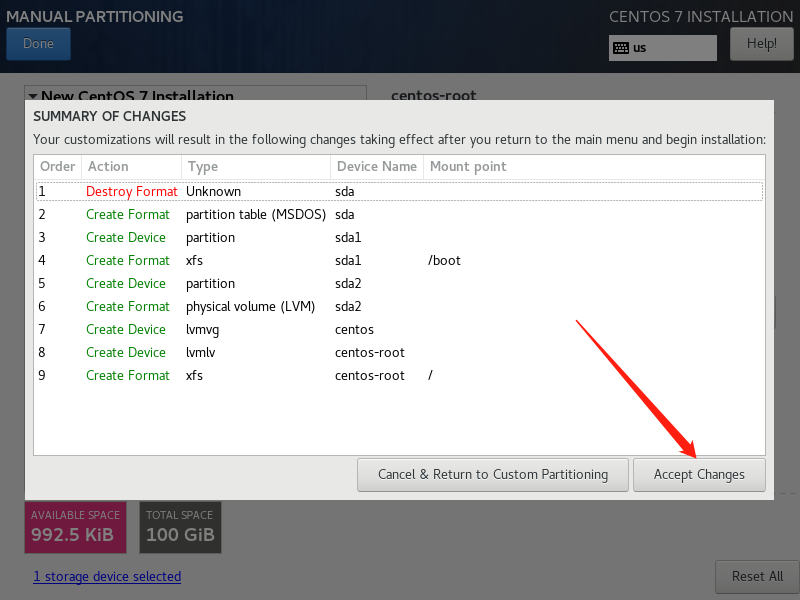Sort by the Order column header
Viewport: 800px width, 600px height.
58,167
